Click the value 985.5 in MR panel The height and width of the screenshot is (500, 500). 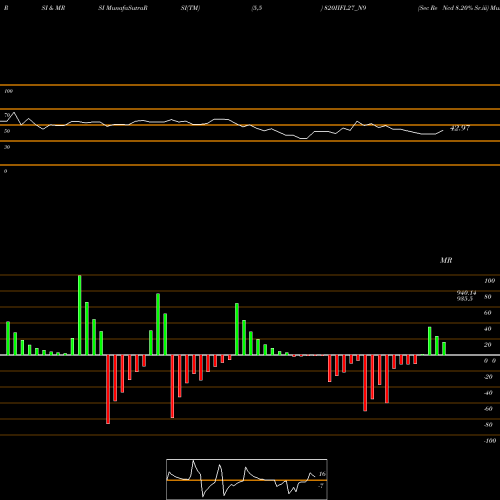pos(465,298)
